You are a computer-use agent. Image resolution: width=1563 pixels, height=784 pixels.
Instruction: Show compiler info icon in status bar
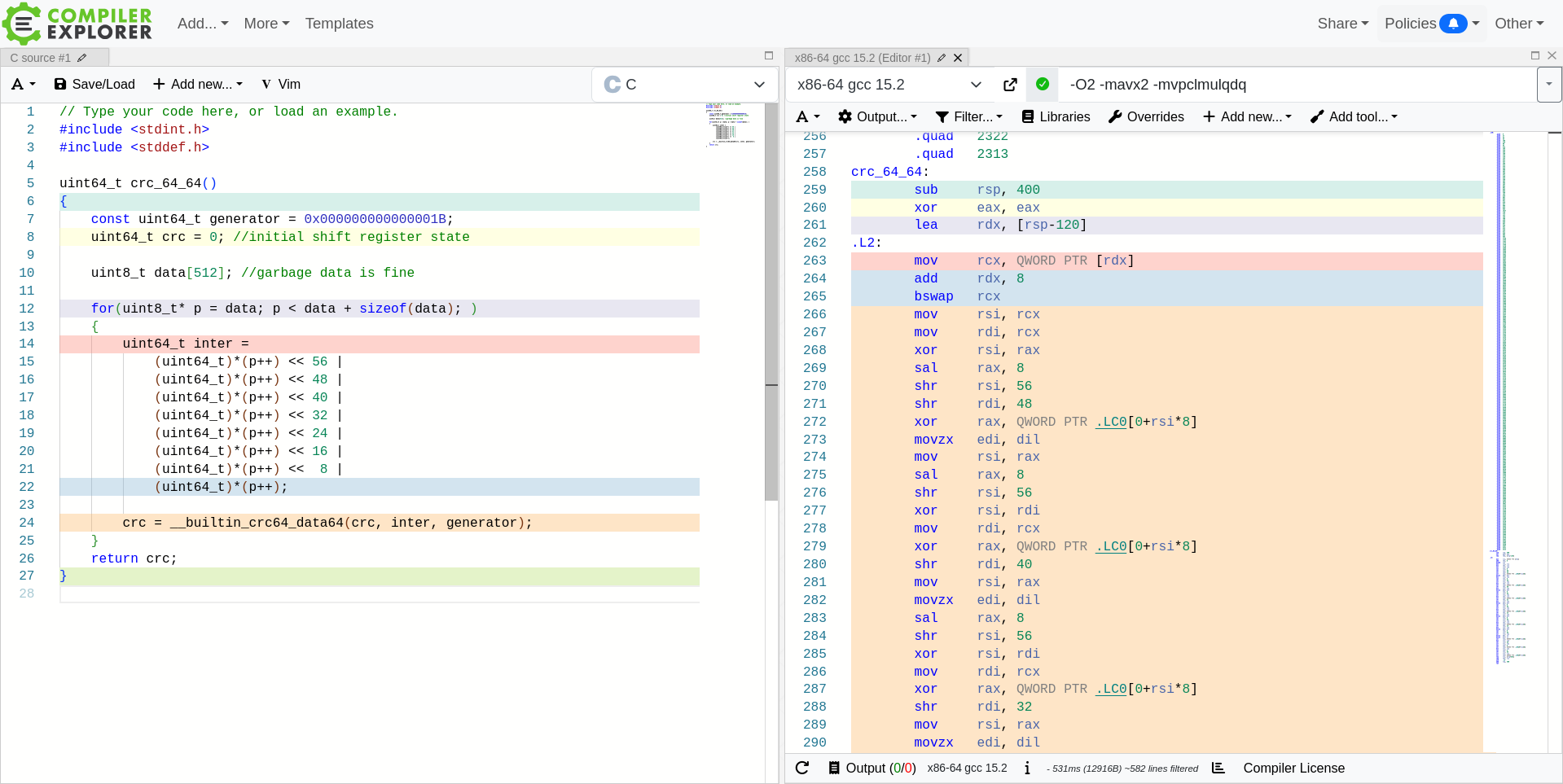pyautogui.click(x=1027, y=768)
